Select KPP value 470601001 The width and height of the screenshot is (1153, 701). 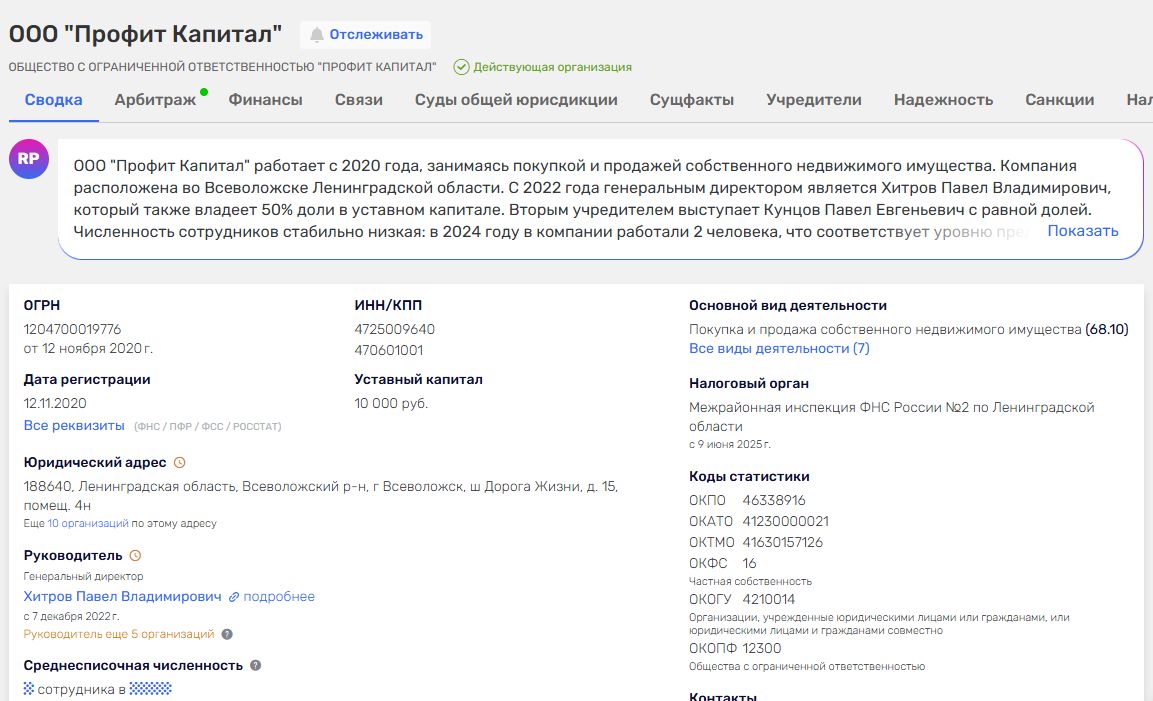pyautogui.click(x=389, y=351)
